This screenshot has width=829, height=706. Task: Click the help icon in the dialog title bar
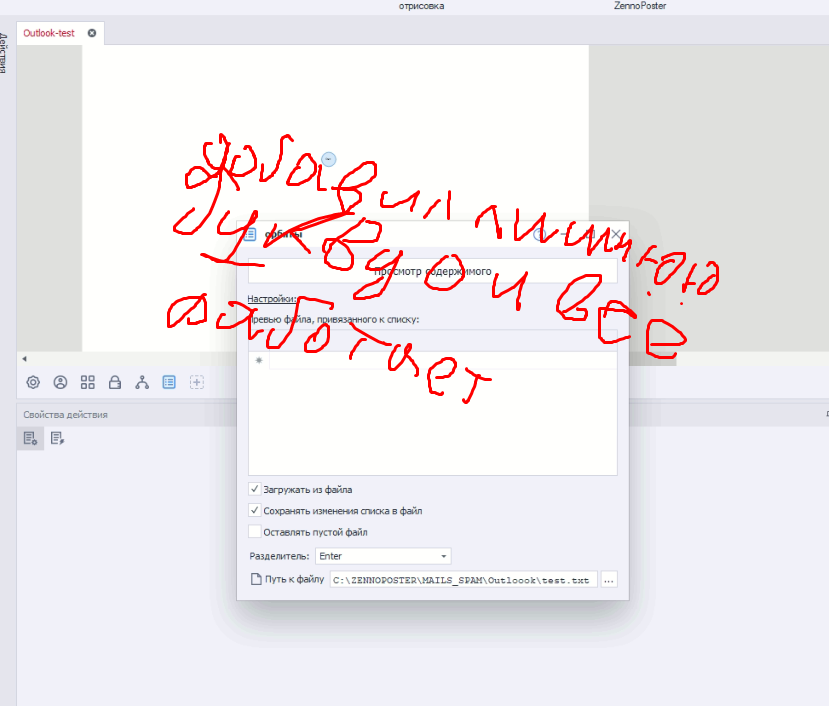[x=539, y=234]
